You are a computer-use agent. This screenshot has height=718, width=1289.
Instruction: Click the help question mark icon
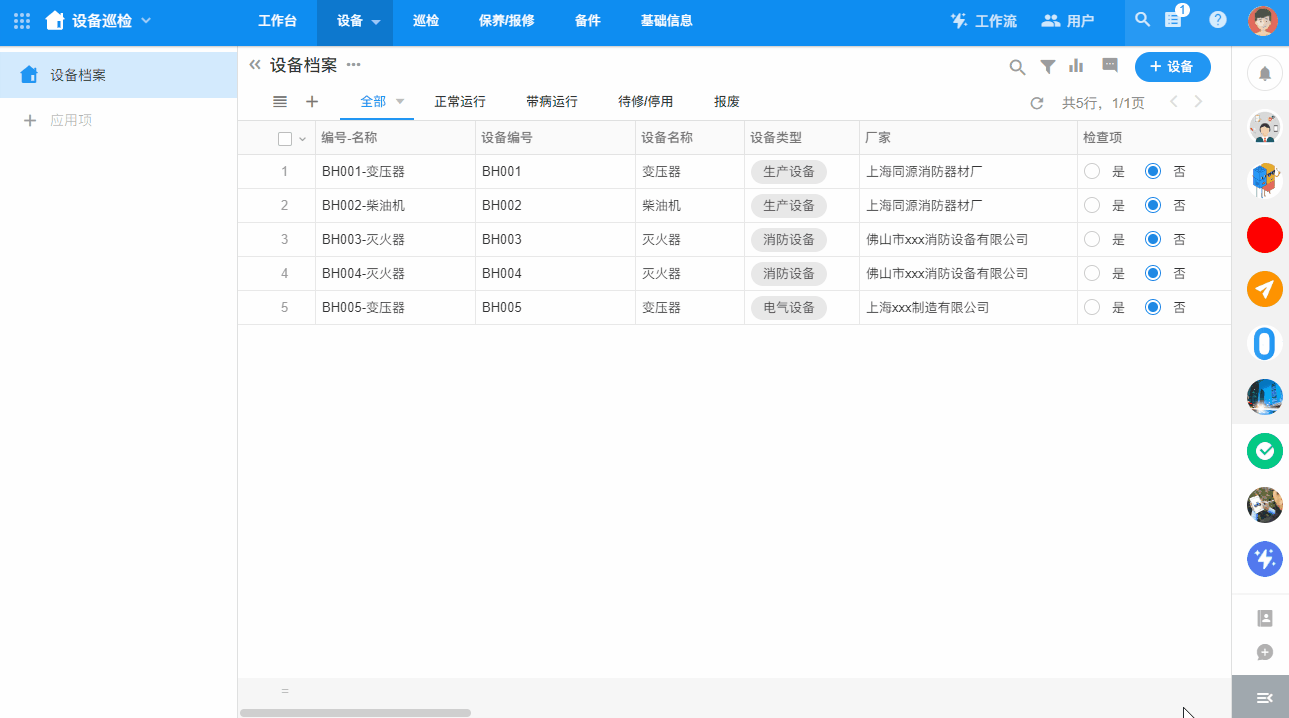pos(1217,20)
